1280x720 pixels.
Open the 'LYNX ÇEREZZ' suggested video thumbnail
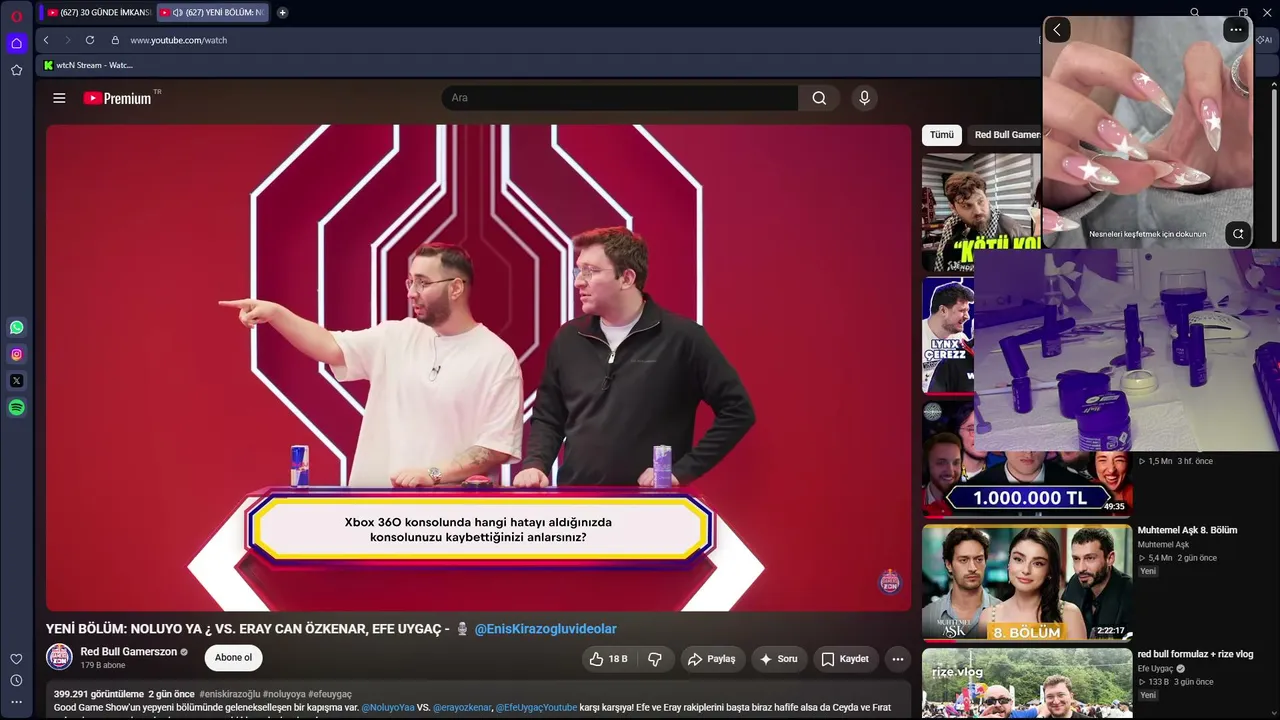click(x=948, y=336)
